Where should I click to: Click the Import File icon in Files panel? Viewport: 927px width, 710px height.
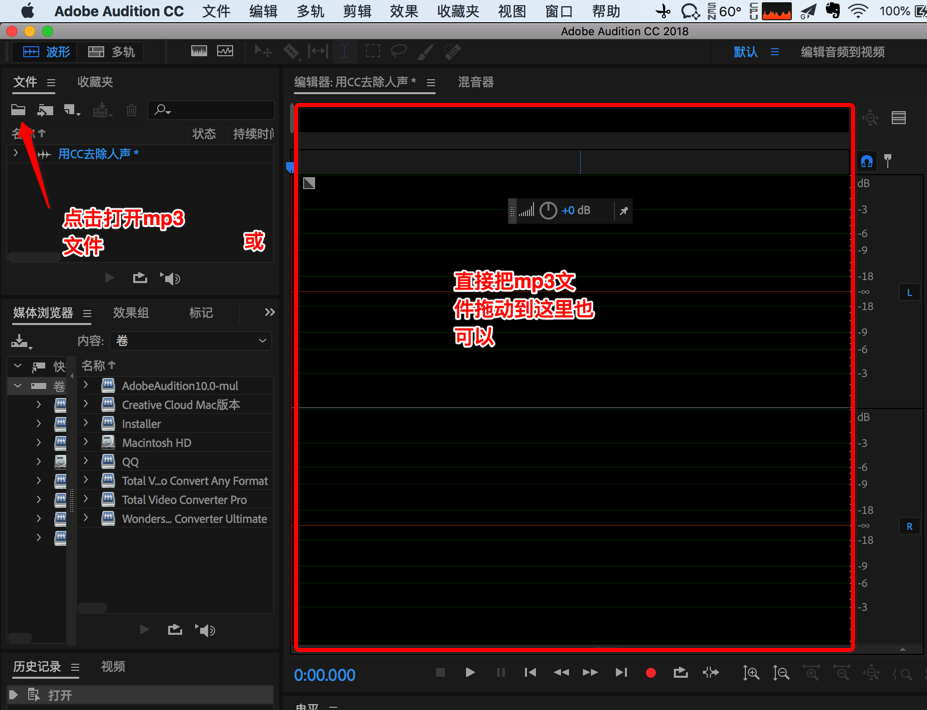pos(45,110)
